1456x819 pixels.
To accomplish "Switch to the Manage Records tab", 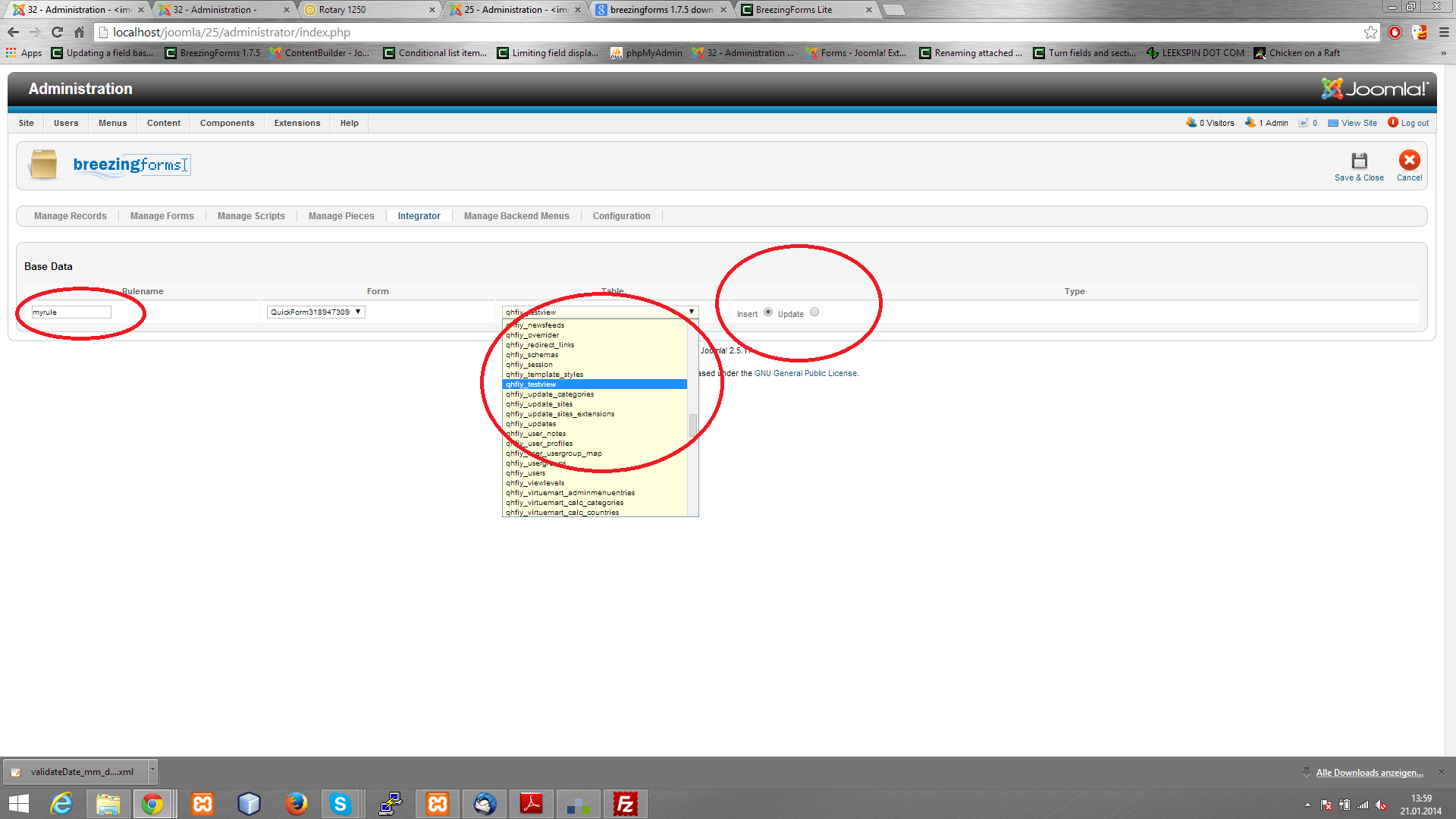I will 71,216.
